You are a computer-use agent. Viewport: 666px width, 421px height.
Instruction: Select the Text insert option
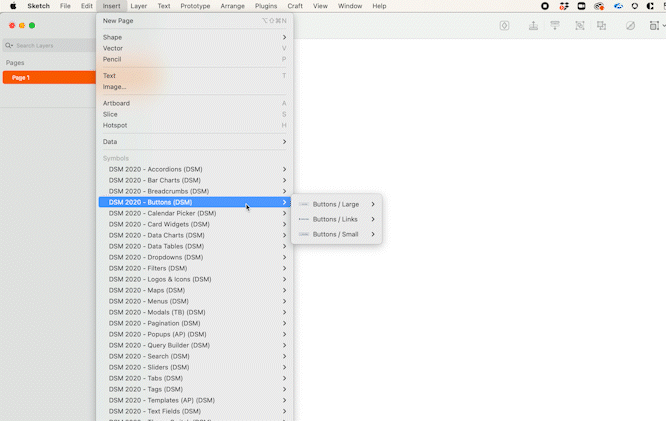[x=195, y=76]
